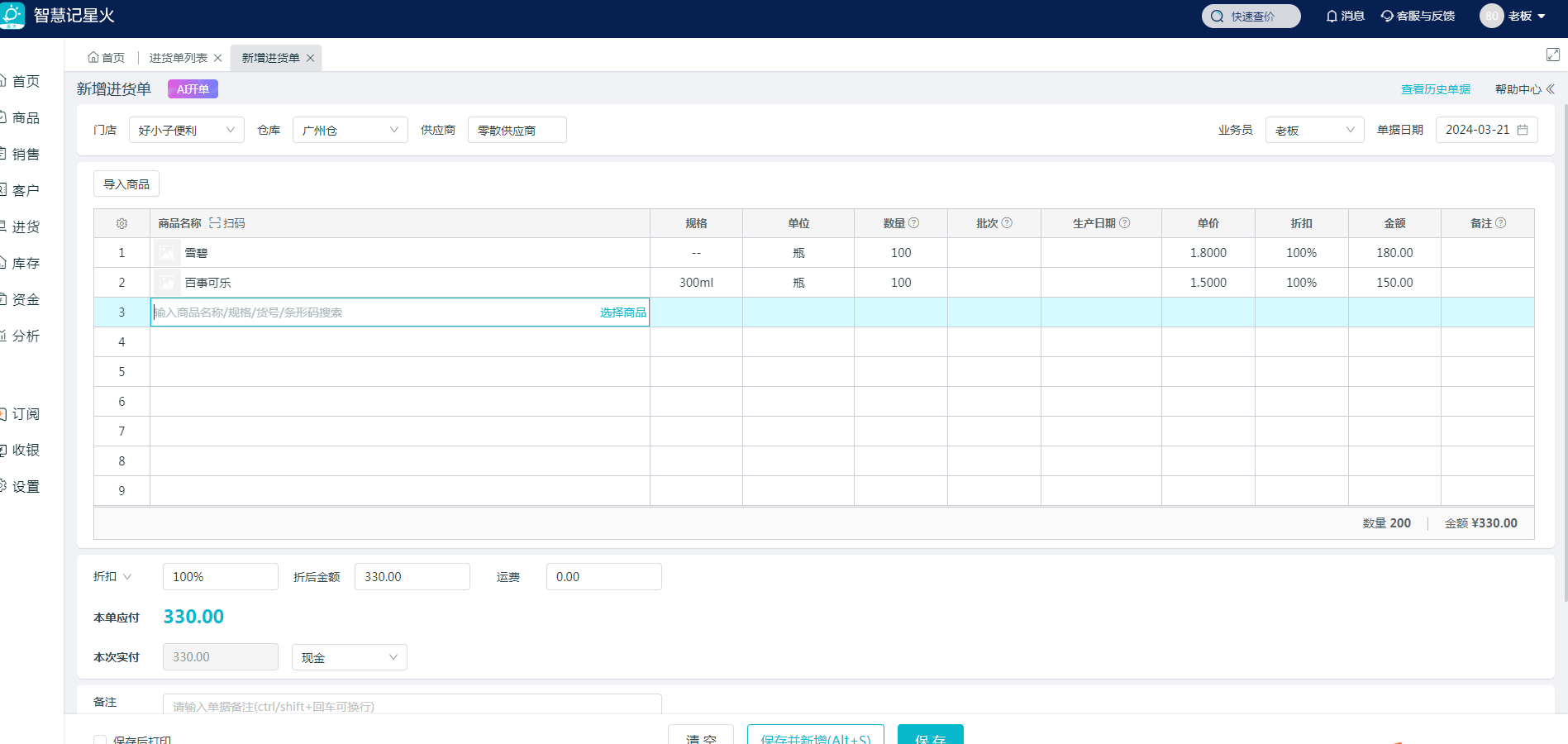
Task: Click the user avatar icon
Action: (x=1491, y=16)
